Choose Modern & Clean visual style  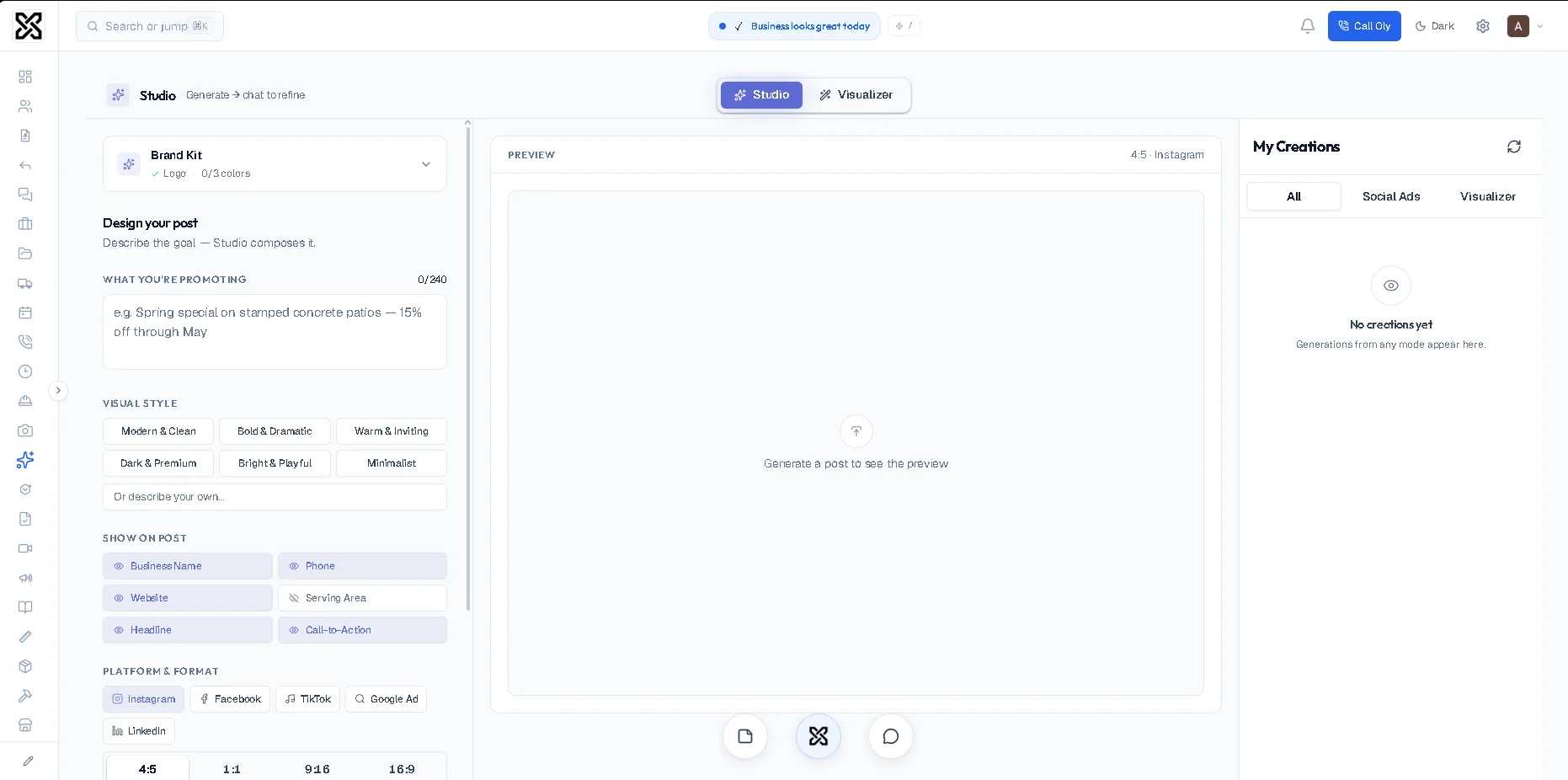(x=158, y=431)
